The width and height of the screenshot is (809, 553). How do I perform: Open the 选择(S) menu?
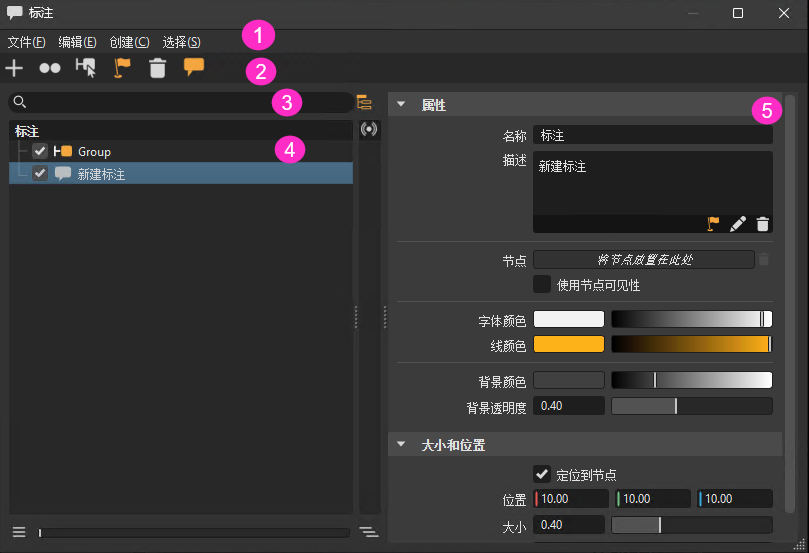point(182,42)
